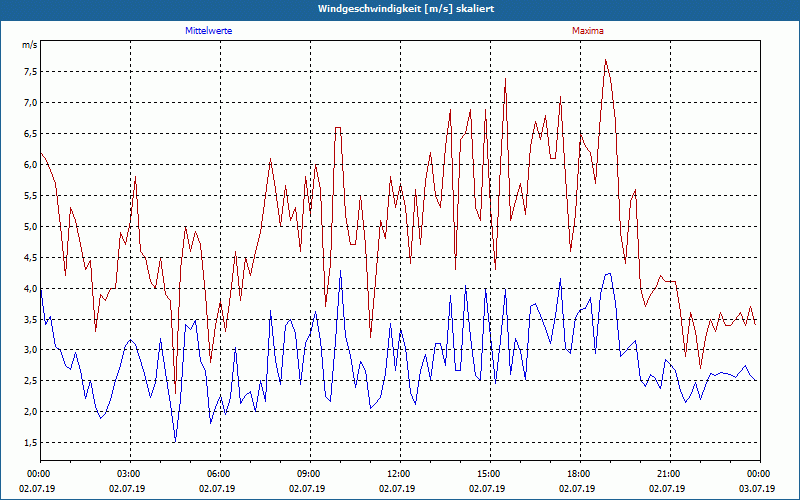Image resolution: width=800 pixels, height=500 pixels.
Task: Click the blue Mittelwerte legend label
Action: tap(209, 31)
